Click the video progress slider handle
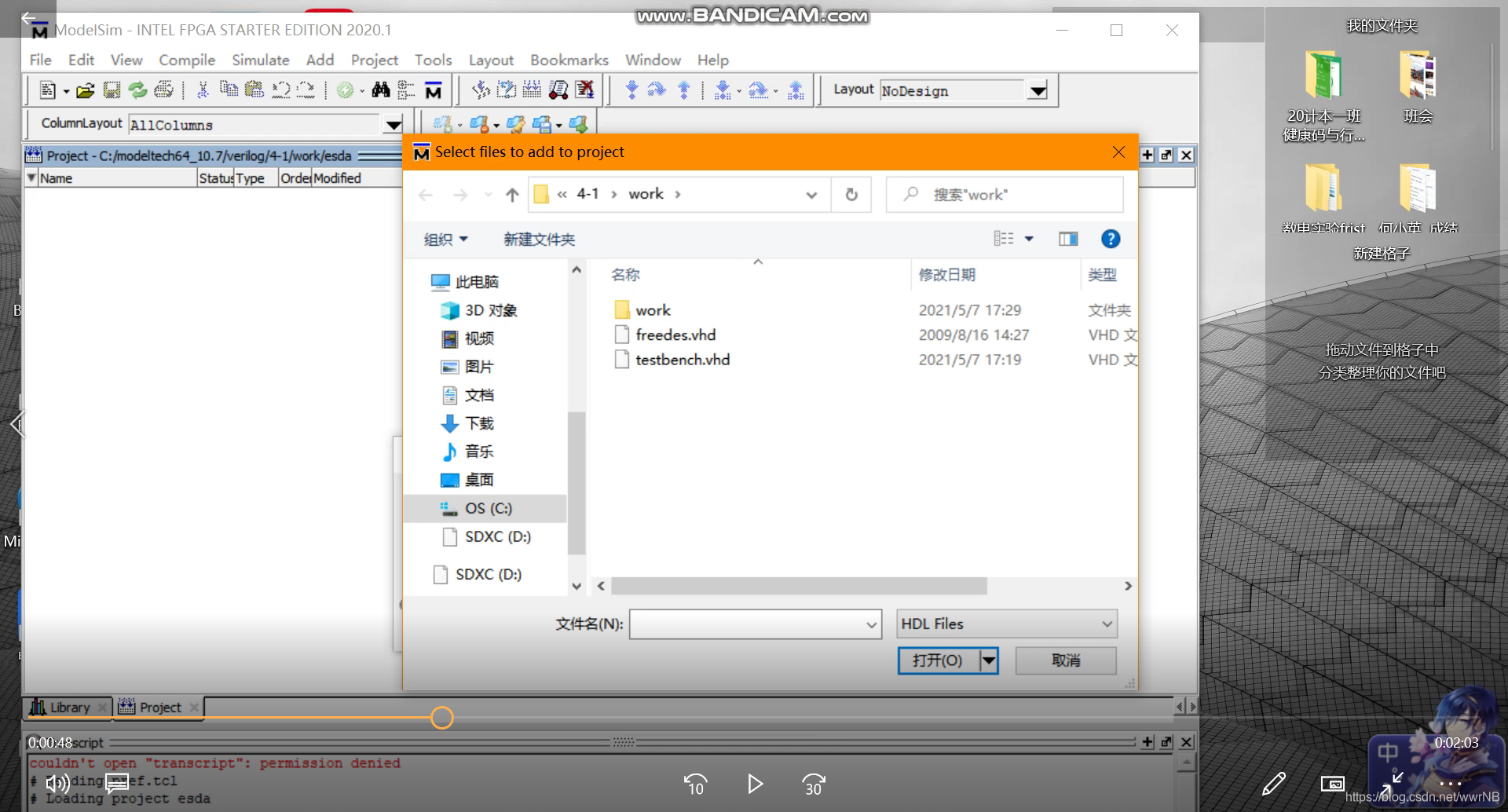 point(442,718)
